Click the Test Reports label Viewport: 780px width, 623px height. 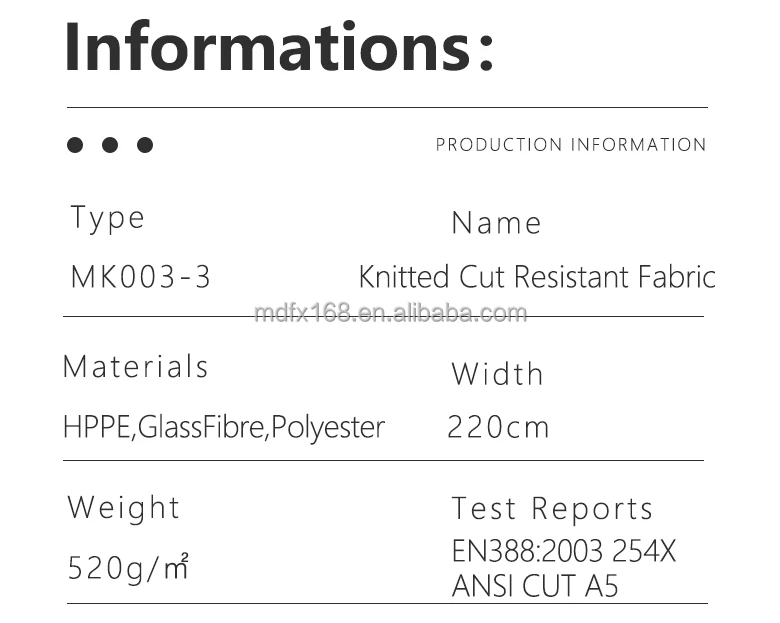552,509
